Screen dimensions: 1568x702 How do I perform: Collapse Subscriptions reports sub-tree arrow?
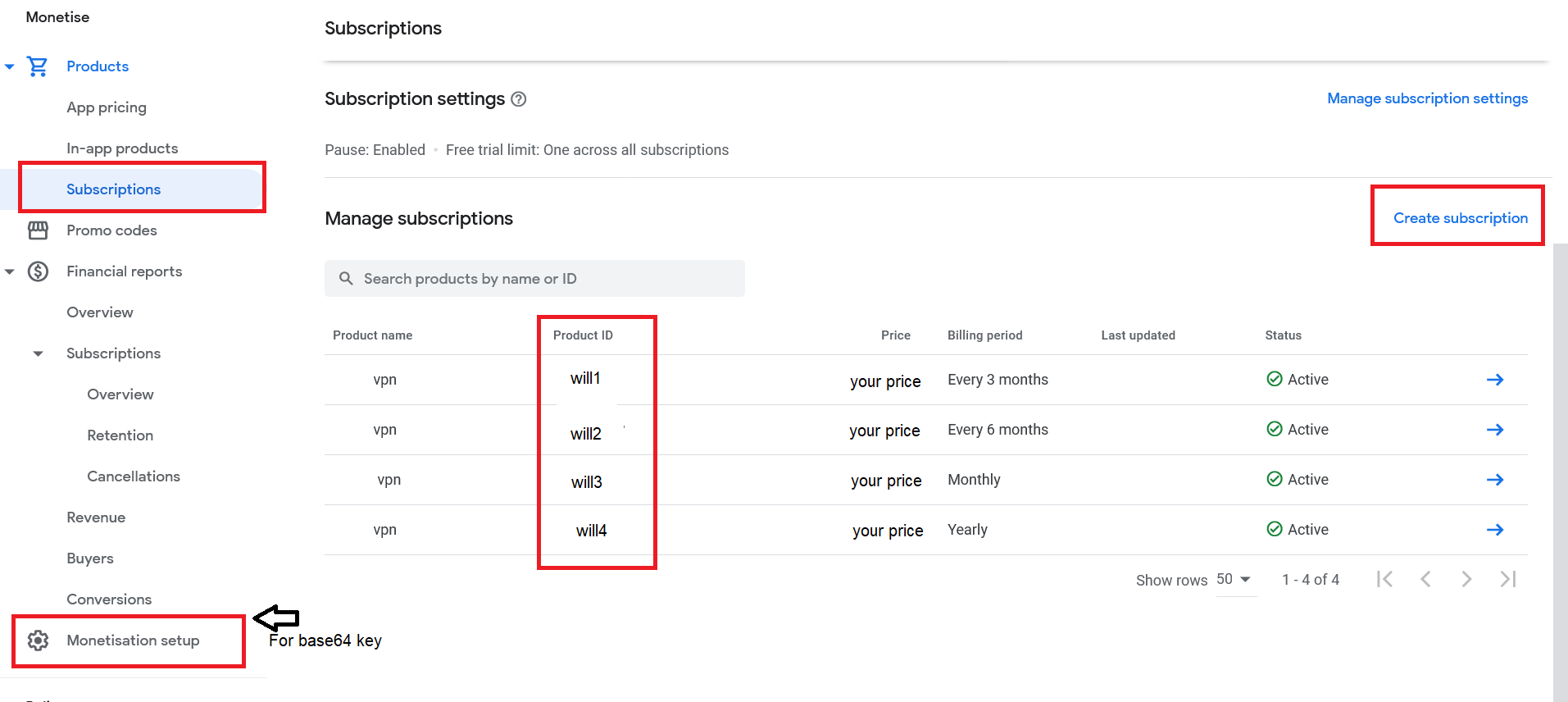click(38, 353)
